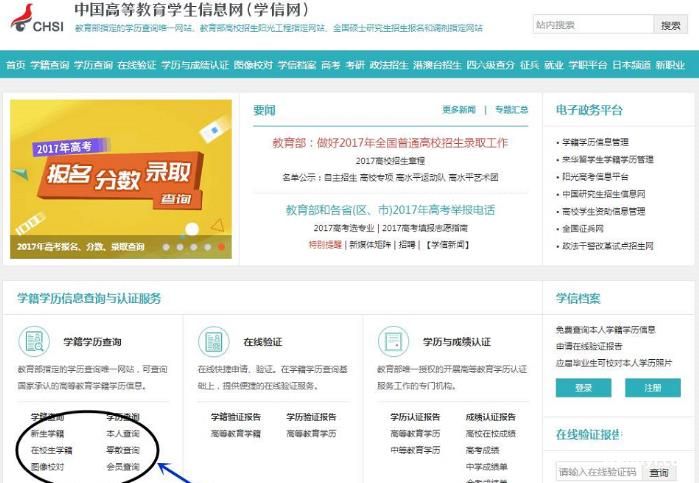Focus the 请输入在线验证码 field

point(599,472)
